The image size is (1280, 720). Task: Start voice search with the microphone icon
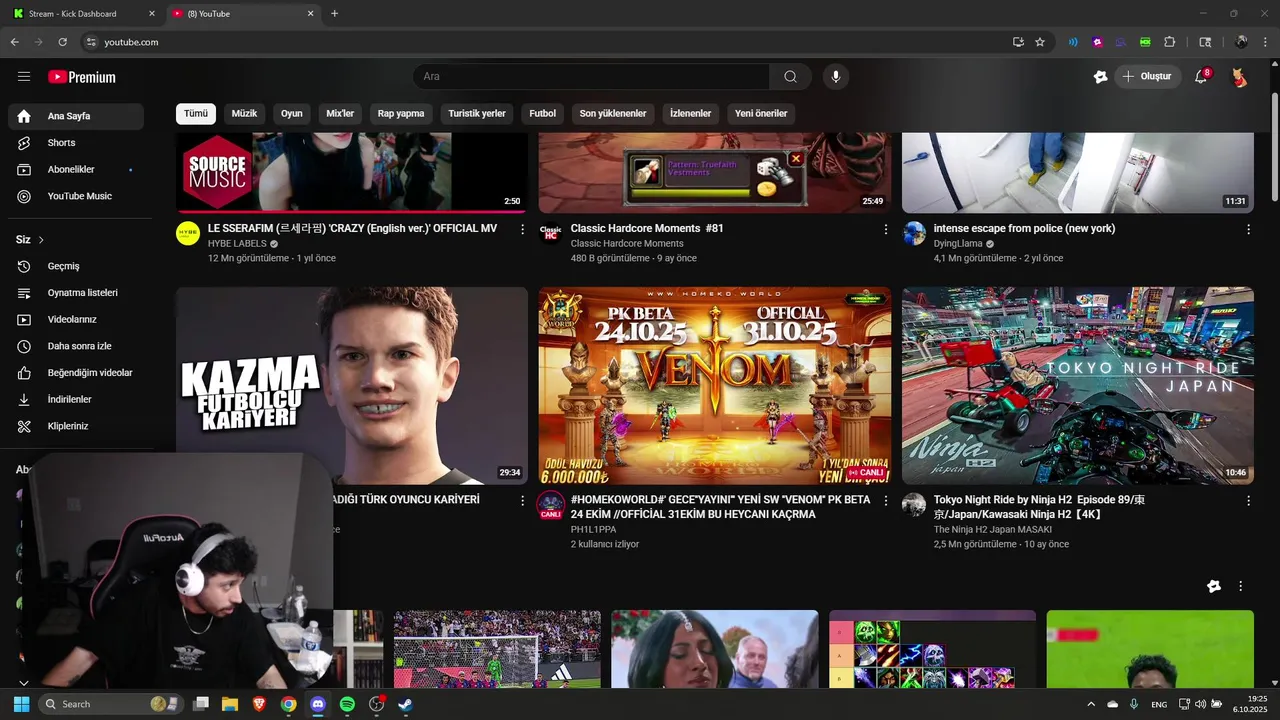click(836, 77)
